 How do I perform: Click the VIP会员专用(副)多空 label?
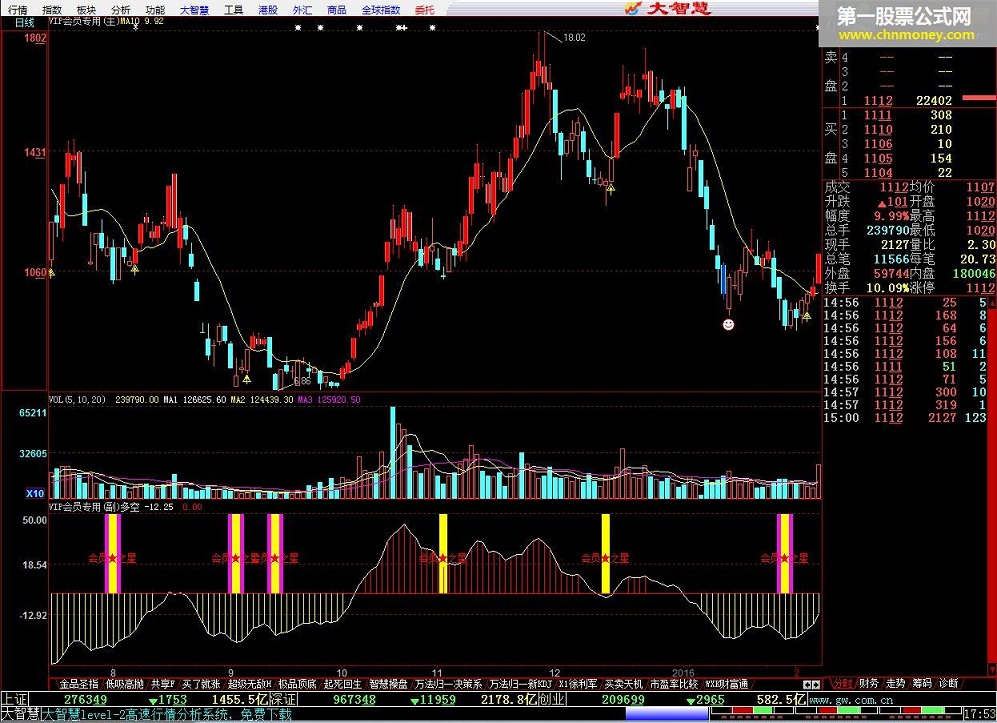(94, 507)
